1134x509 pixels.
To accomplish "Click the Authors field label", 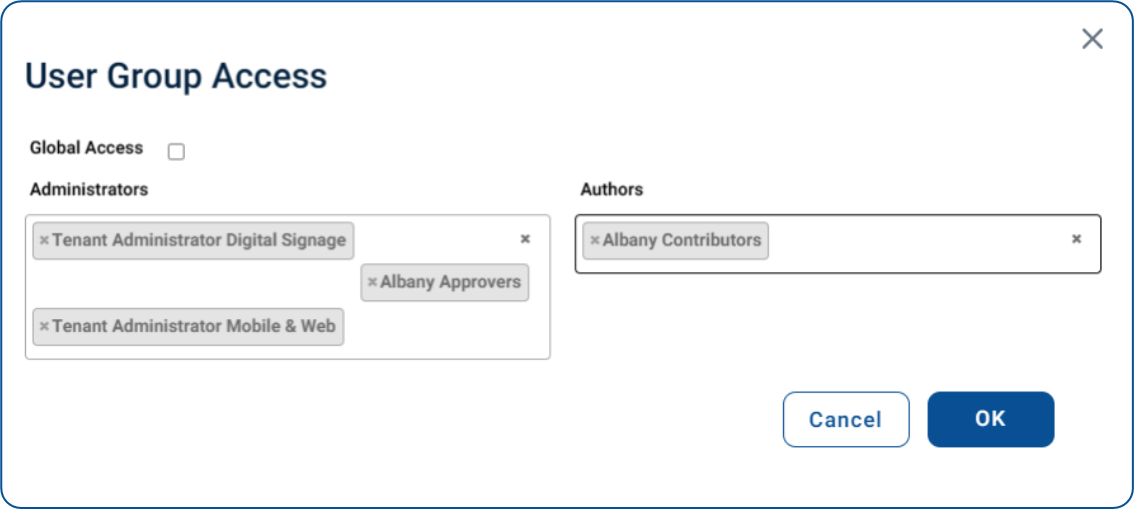I will tap(612, 189).
